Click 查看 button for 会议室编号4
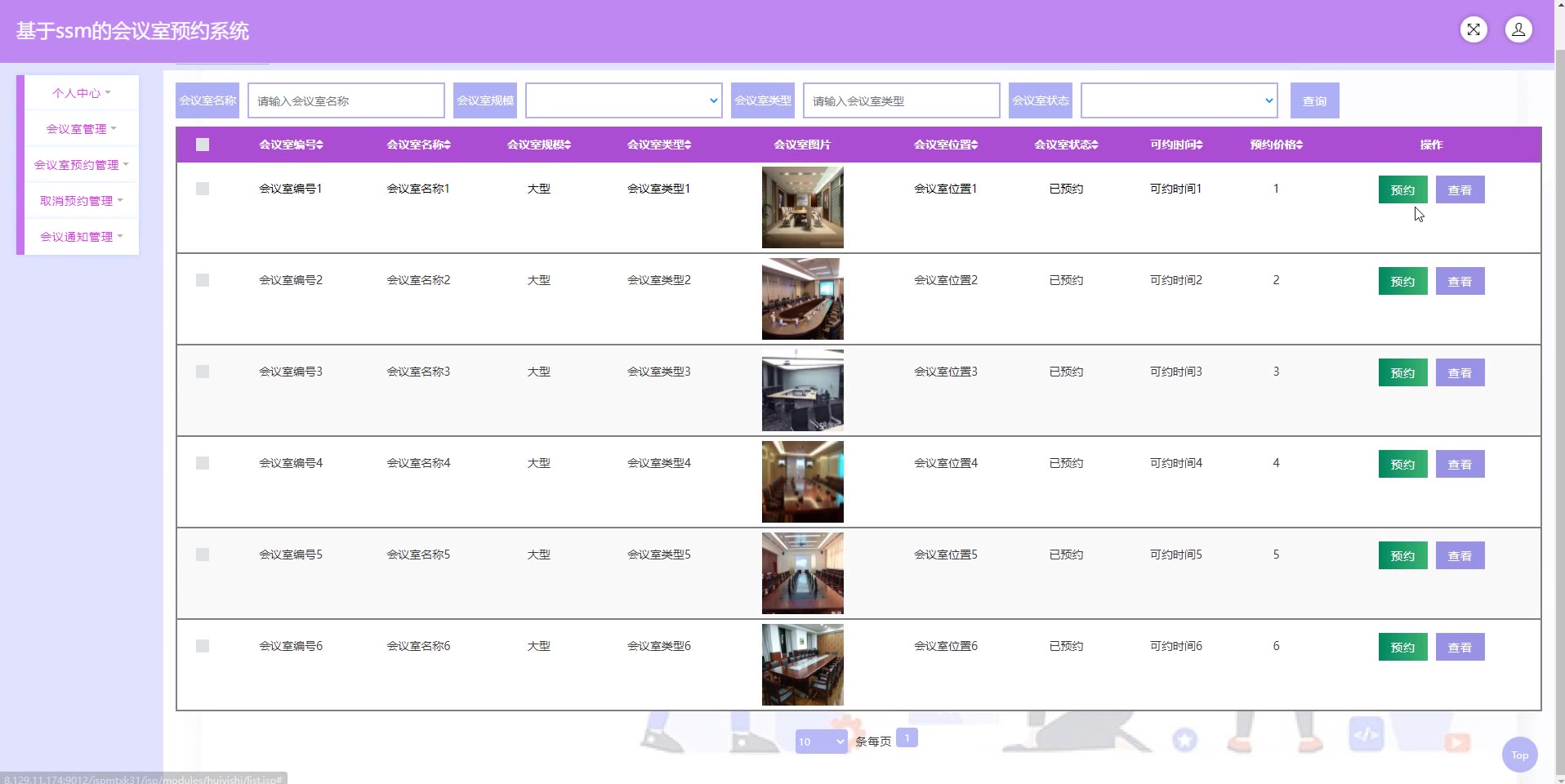Image resolution: width=1565 pixels, height=784 pixels. point(1460,464)
